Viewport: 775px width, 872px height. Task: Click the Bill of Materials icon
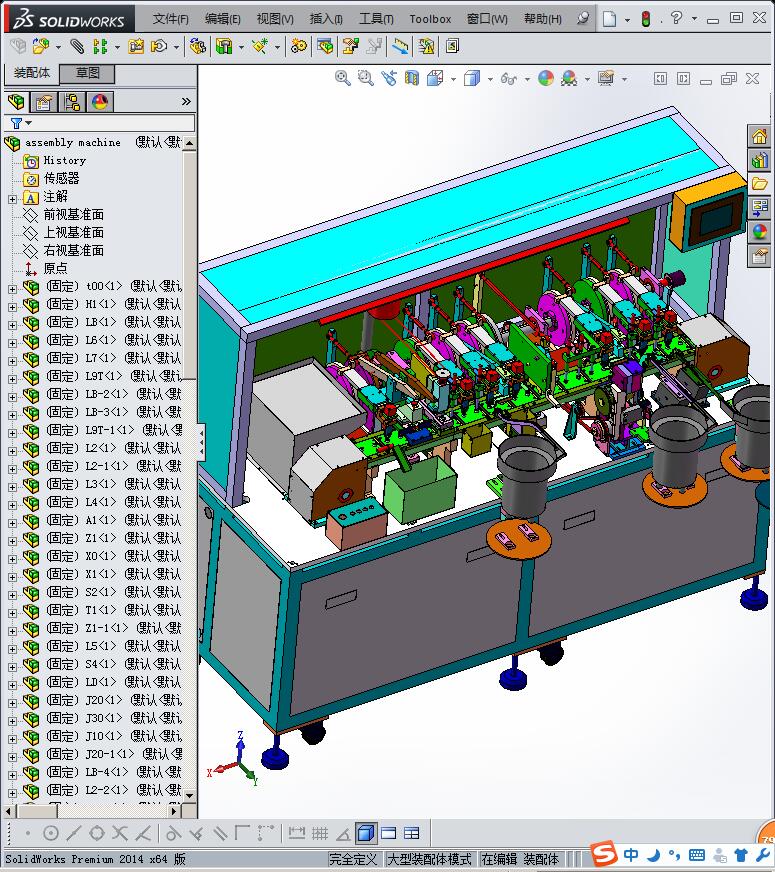[325, 46]
